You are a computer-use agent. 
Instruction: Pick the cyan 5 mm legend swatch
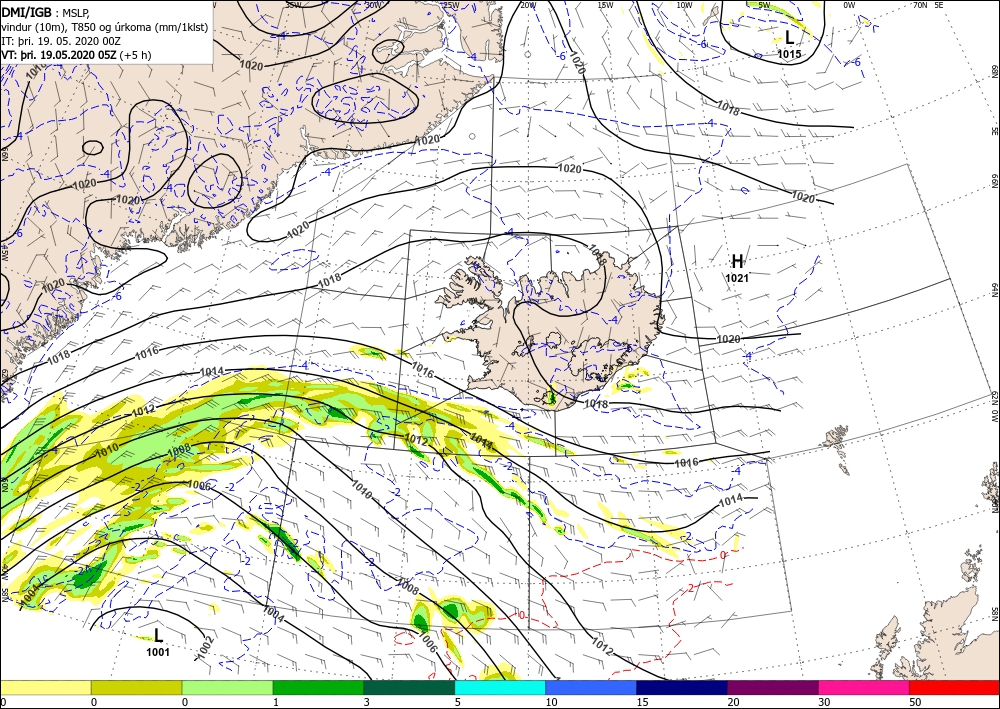click(x=500, y=687)
